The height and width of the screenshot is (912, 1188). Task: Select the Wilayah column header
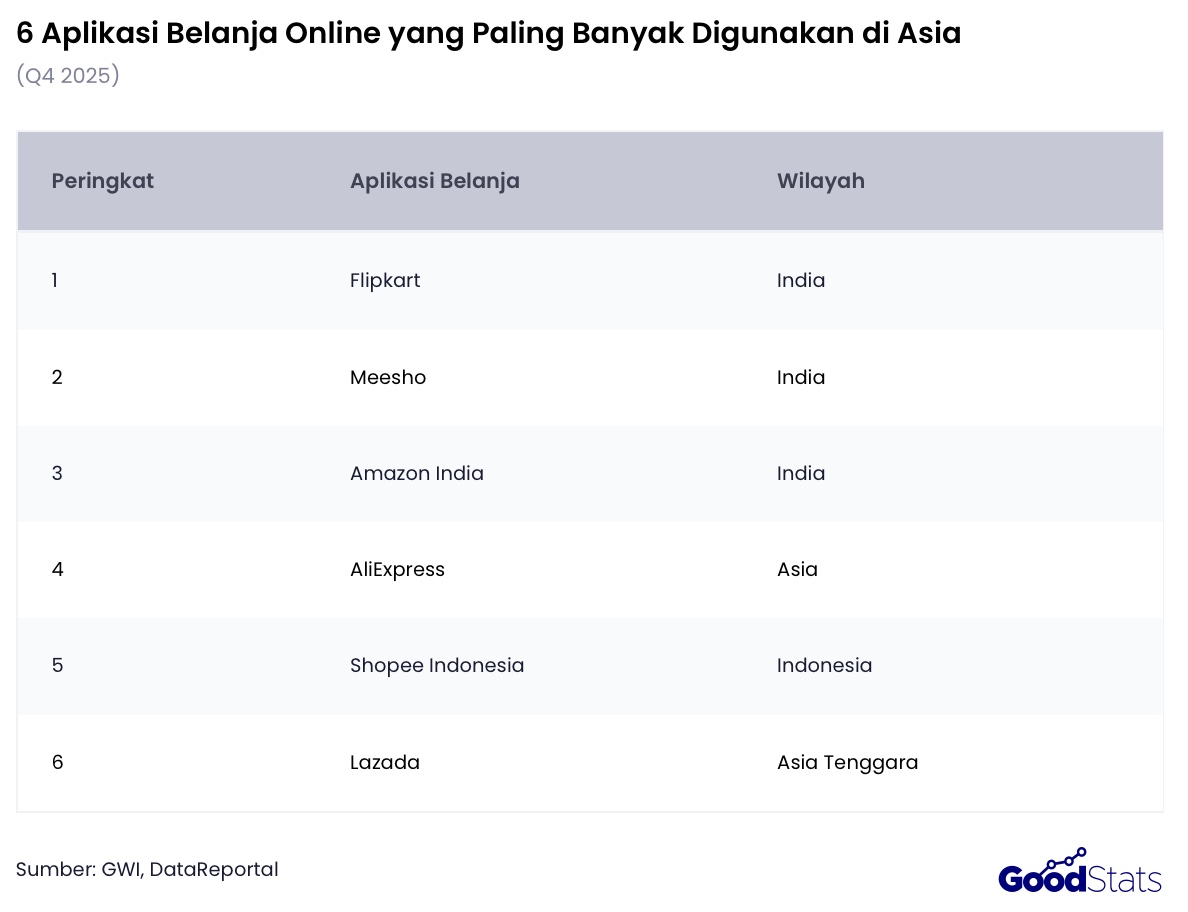point(821,180)
